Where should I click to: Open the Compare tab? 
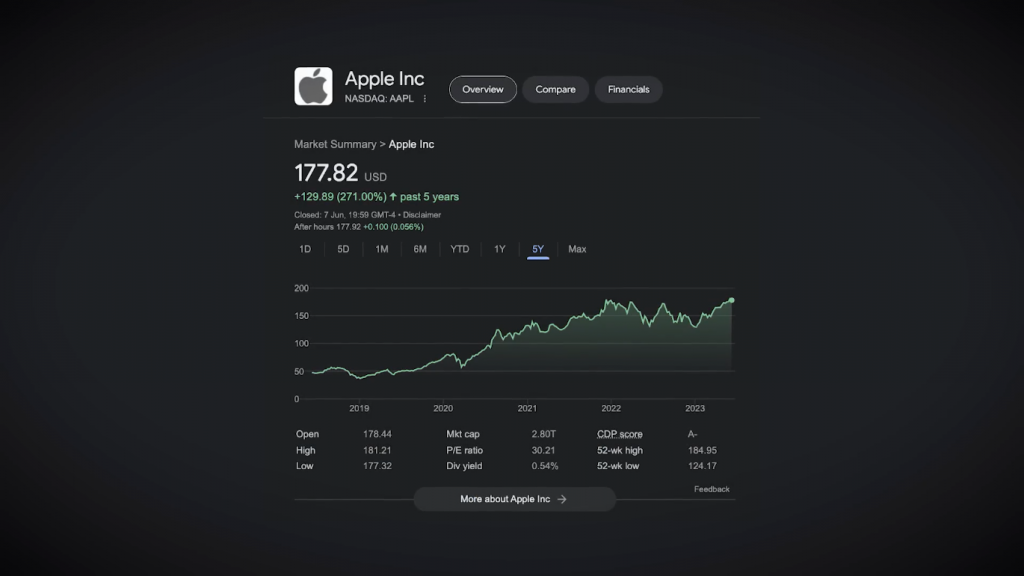pyautogui.click(x=555, y=89)
